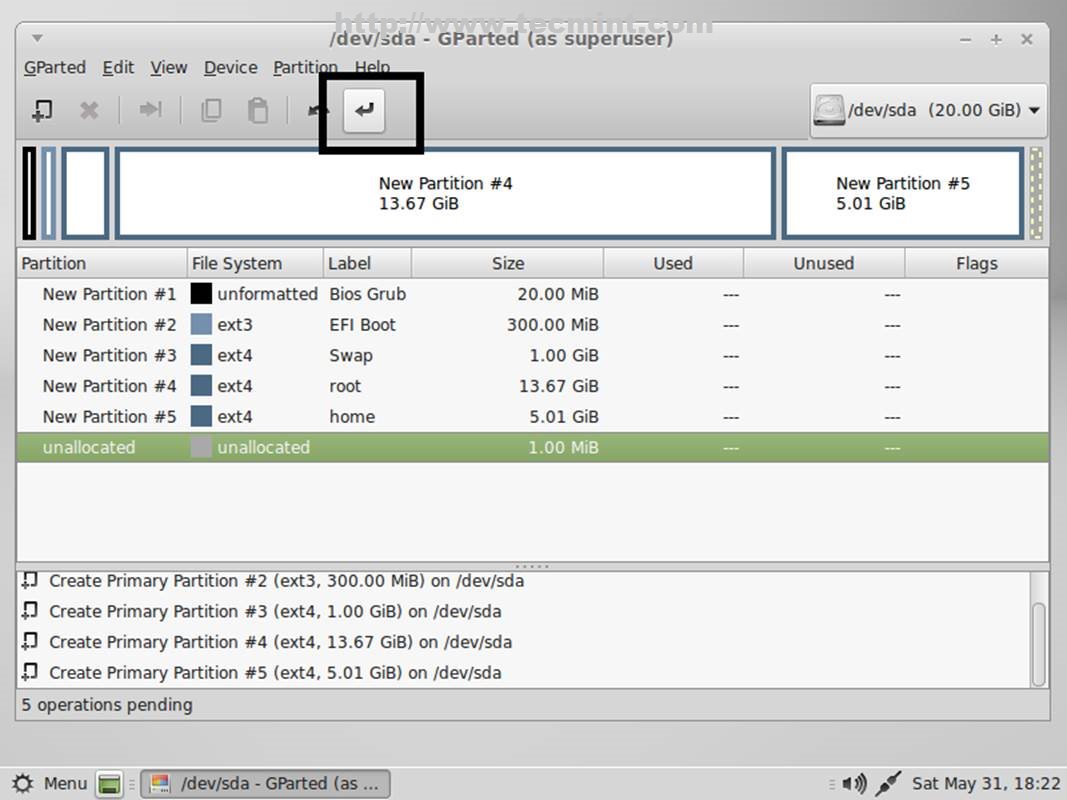Viewport: 1067px width, 800px height.
Task: Select New Partition #4 block in disk map
Action: pos(445,193)
